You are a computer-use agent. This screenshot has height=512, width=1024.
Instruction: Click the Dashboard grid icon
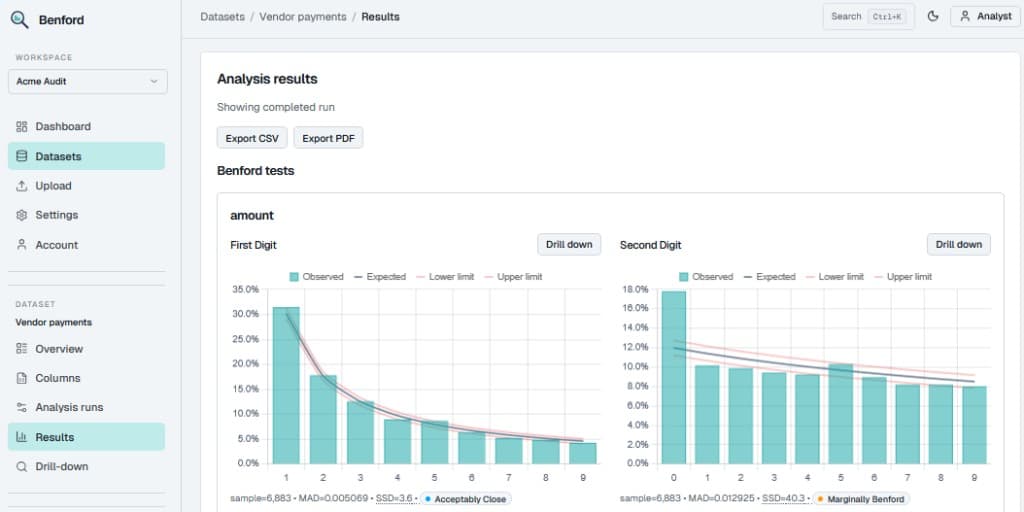pyautogui.click(x=22, y=127)
